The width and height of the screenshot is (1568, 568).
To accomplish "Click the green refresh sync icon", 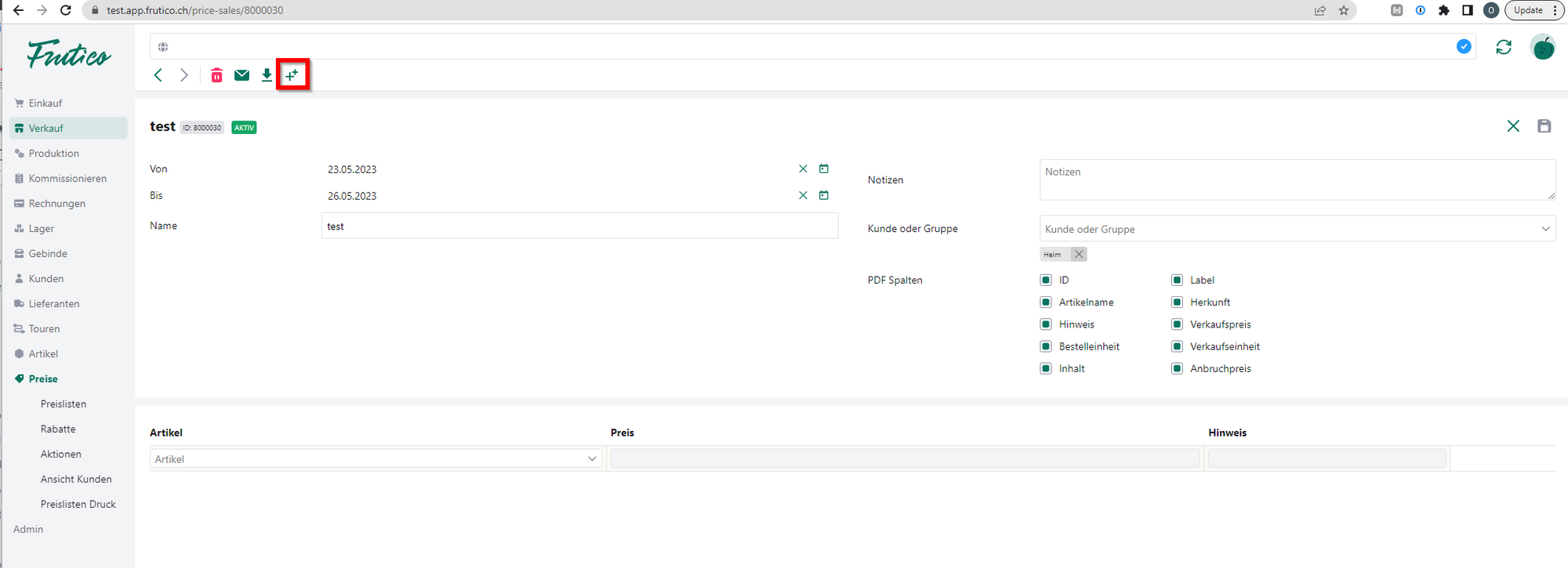I will tap(1503, 47).
